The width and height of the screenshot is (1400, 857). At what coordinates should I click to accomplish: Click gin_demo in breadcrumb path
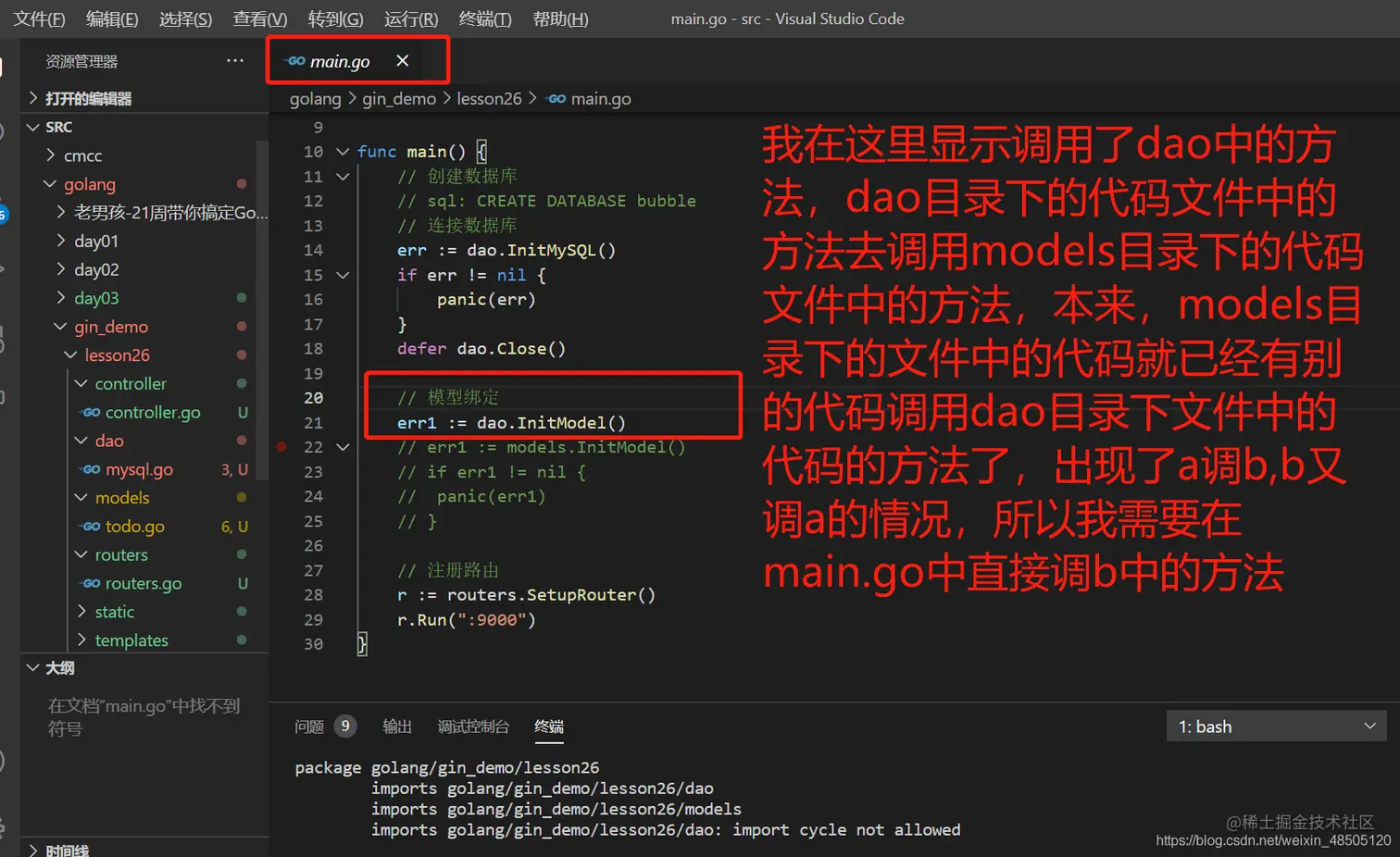(399, 98)
